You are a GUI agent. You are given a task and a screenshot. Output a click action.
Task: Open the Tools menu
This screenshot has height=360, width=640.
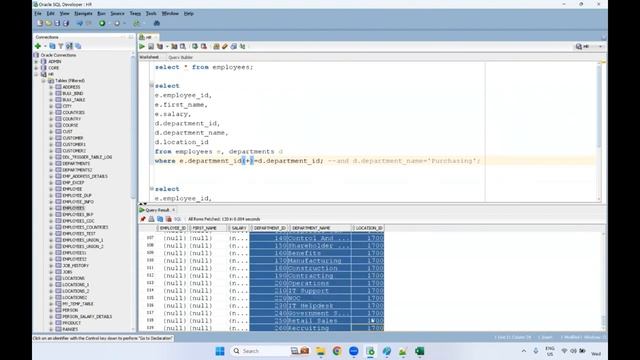151,13
